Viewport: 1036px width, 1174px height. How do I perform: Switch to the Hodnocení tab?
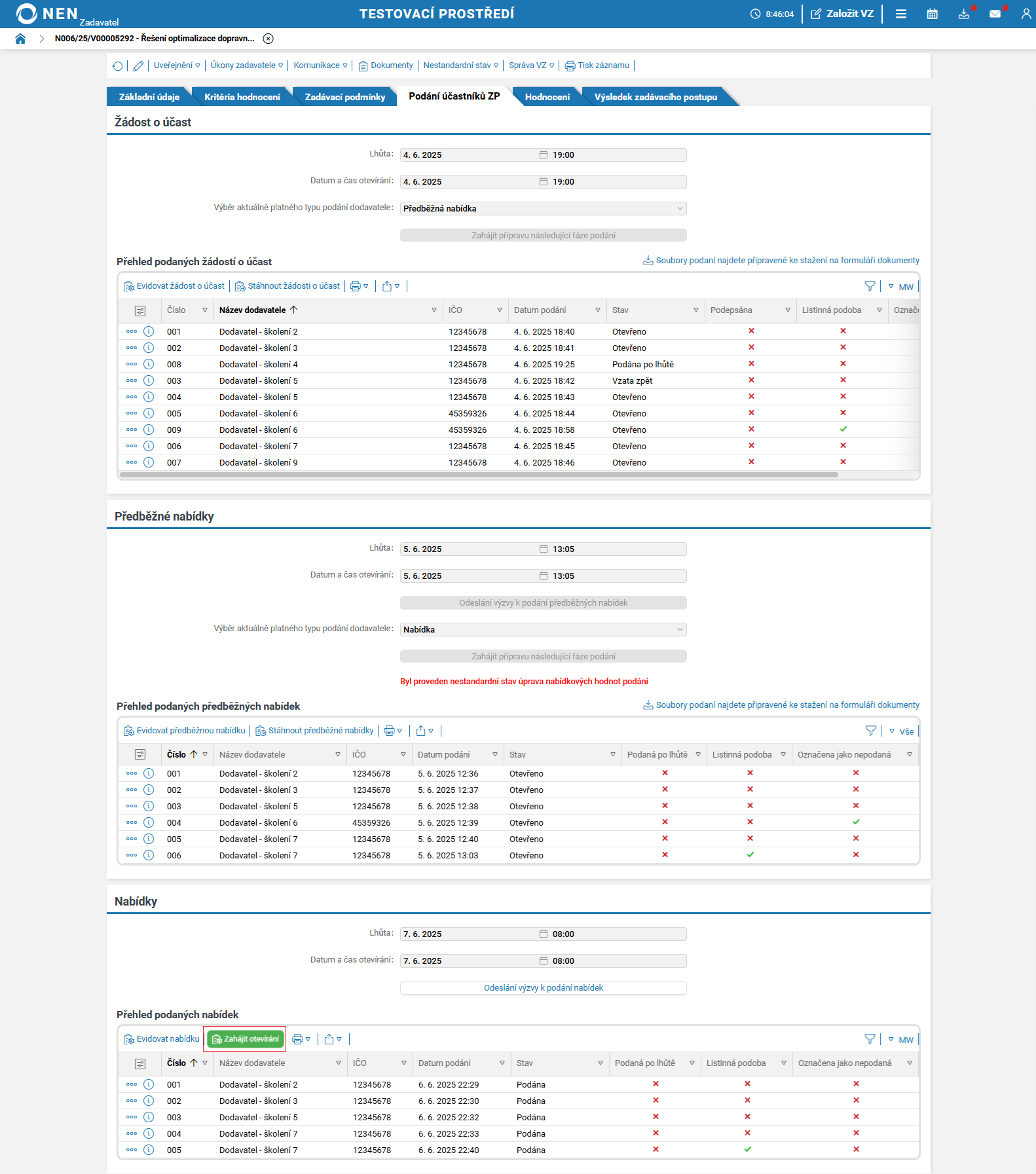point(547,97)
